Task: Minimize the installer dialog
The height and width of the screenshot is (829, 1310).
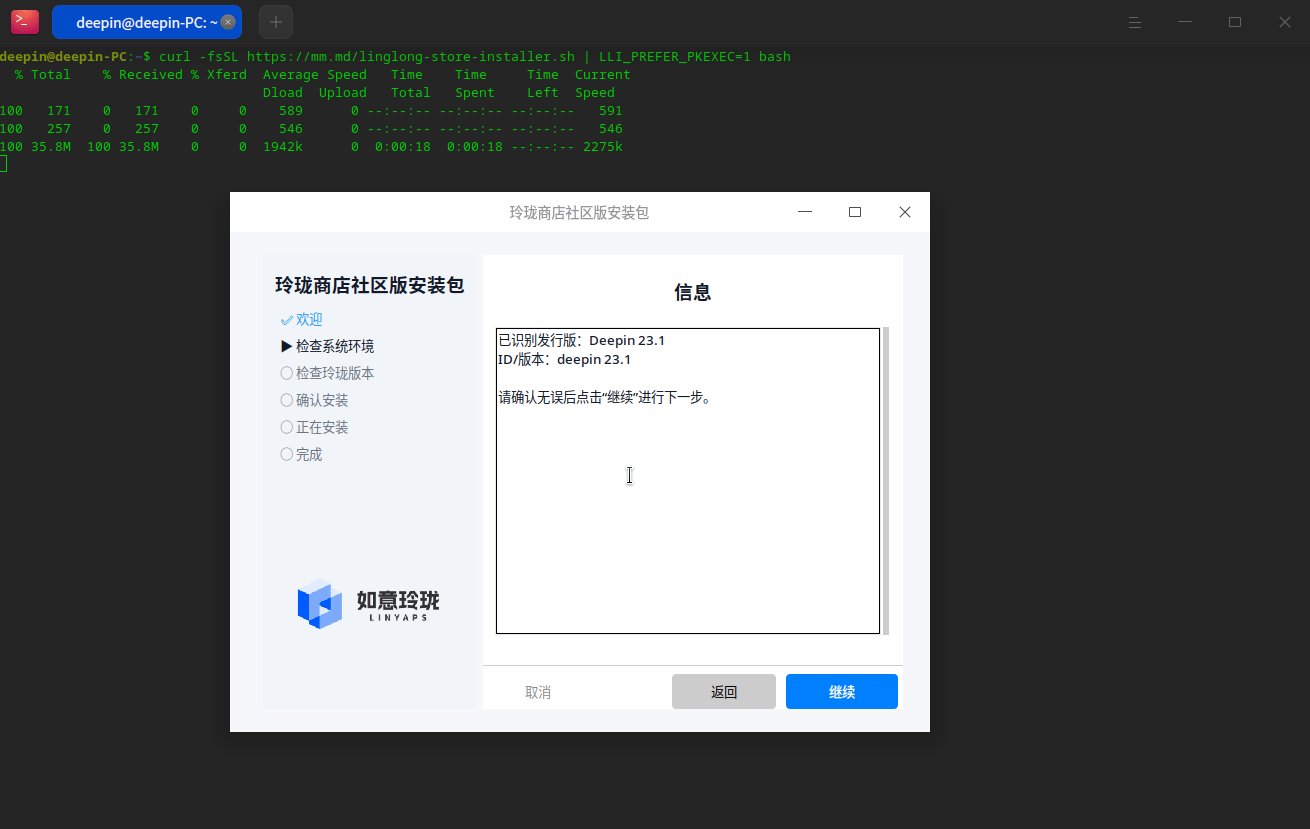Action: click(805, 212)
